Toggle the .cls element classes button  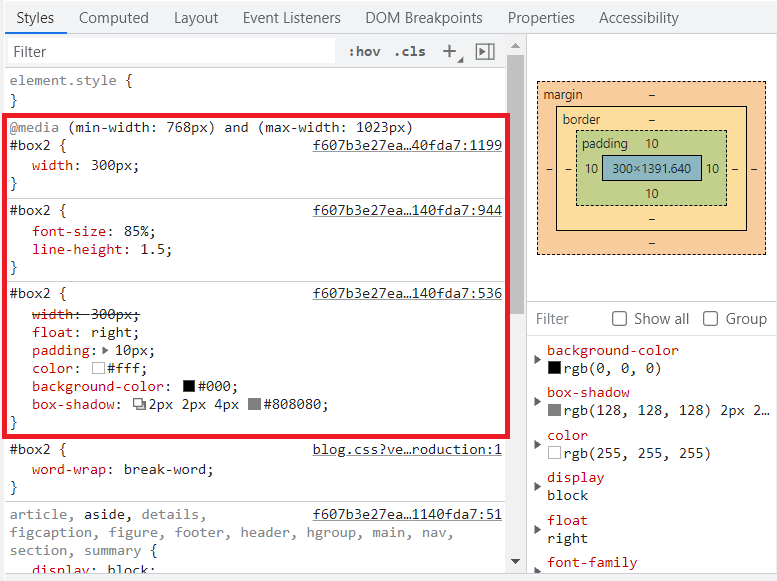[x=410, y=52]
